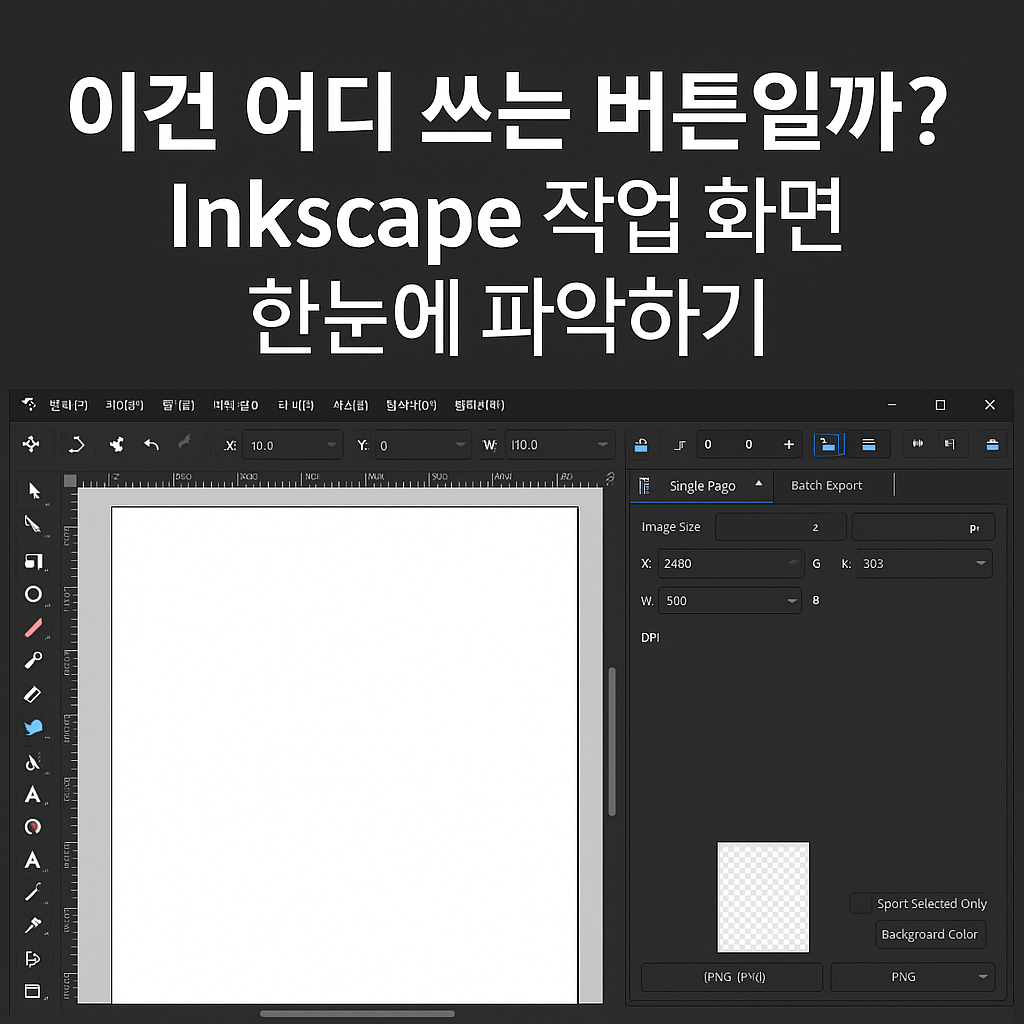Click the Image Size field showing 2
Image resolution: width=1024 pixels, height=1024 pixels.
coord(780,527)
